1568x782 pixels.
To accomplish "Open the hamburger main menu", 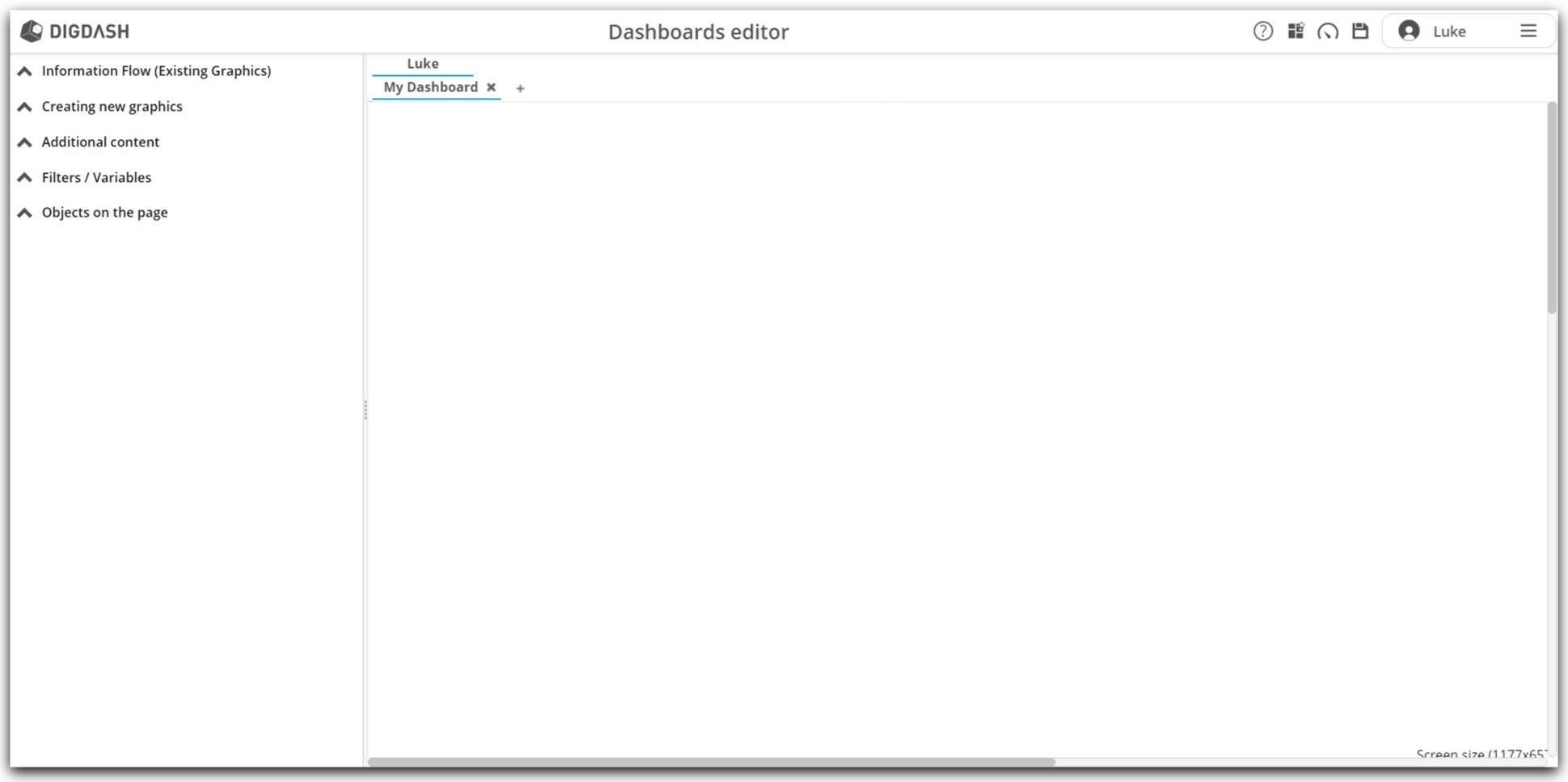I will pos(1528,31).
